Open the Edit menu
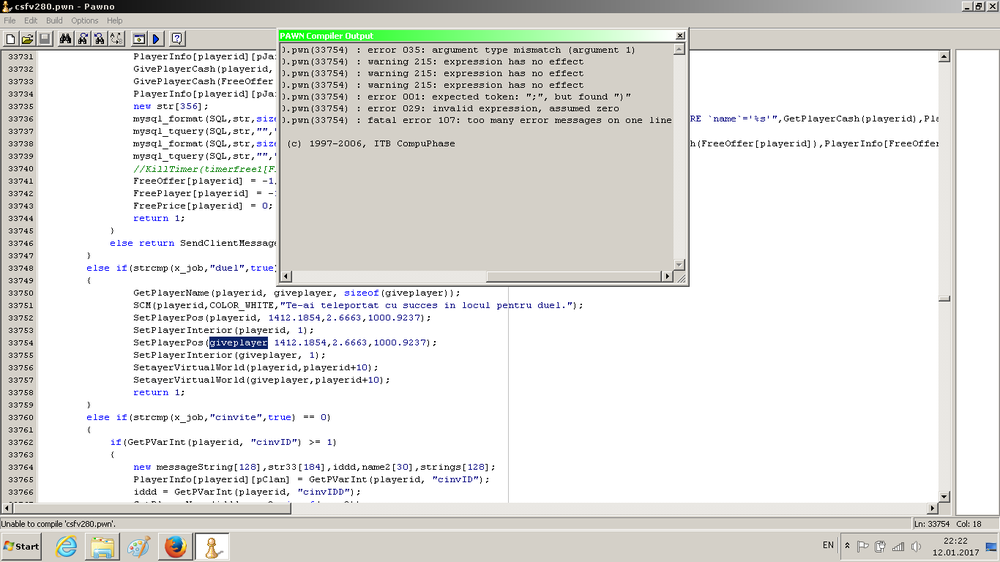The width and height of the screenshot is (1000, 562). pos(31,20)
